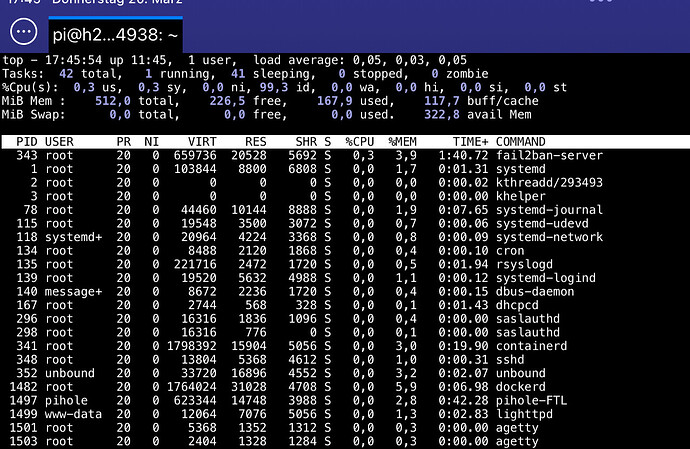The width and height of the screenshot is (690, 449).
Task: Select the kthreadd/293493 command text
Action: (549, 183)
